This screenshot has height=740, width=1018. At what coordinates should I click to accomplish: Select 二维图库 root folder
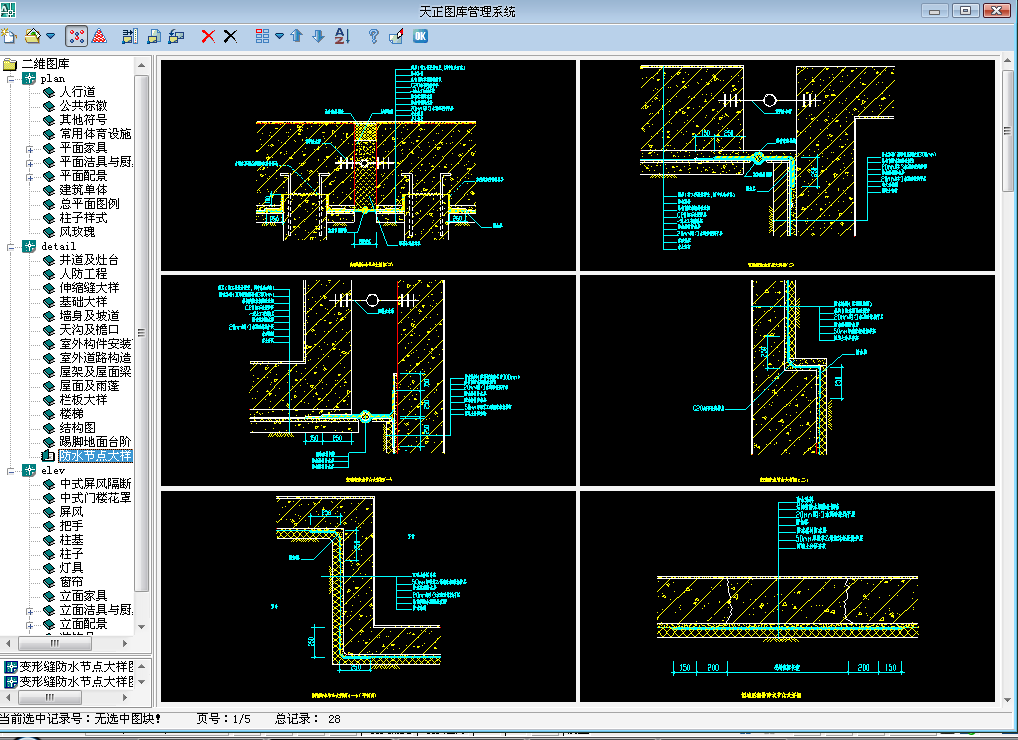(45, 64)
